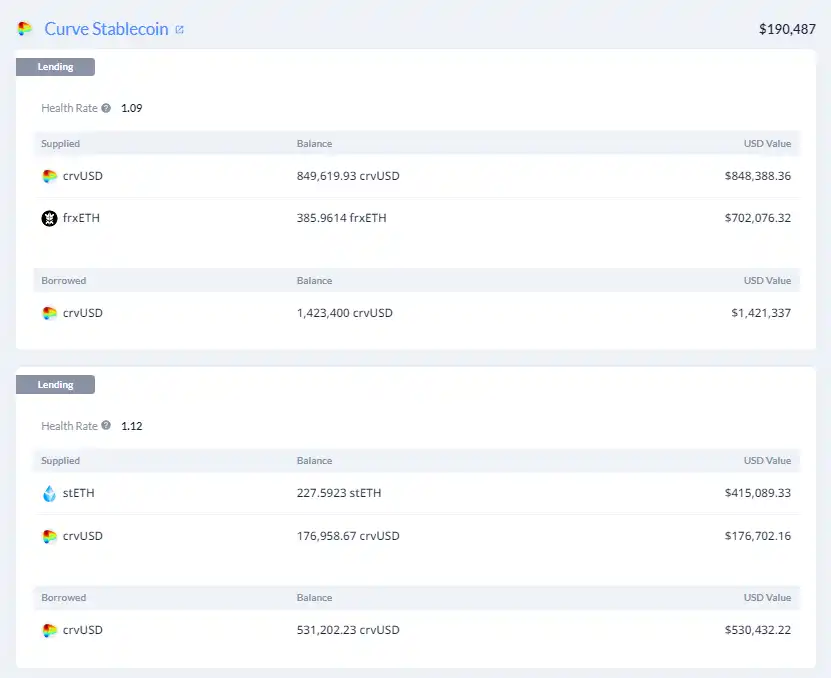The width and height of the screenshot is (831, 678).
Task: Click the Health Rate value 1.09
Action: click(131, 108)
